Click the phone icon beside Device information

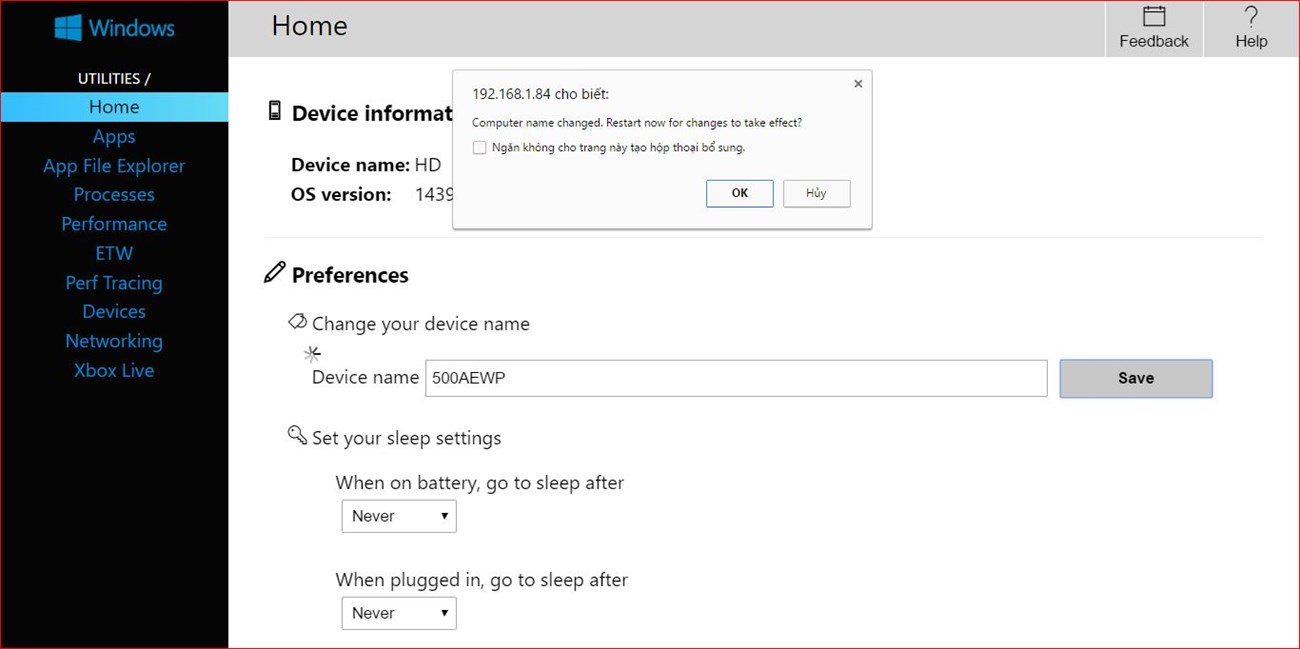coord(275,111)
